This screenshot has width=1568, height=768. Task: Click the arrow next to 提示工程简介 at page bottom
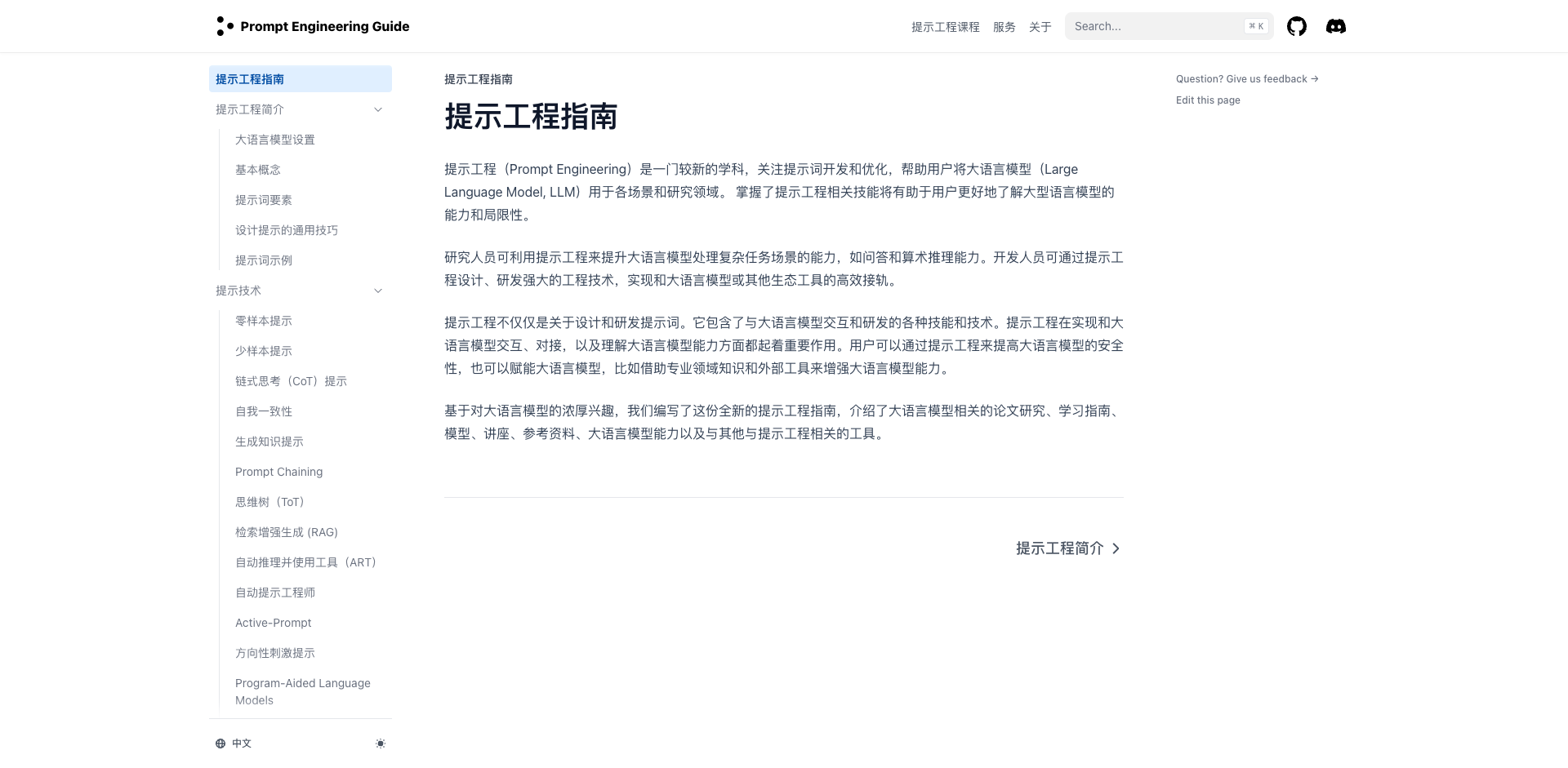[x=1116, y=548]
